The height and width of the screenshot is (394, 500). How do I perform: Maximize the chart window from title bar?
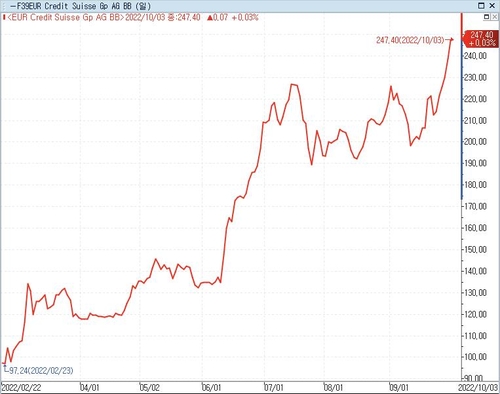pyautogui.click(x=481, y=6)
